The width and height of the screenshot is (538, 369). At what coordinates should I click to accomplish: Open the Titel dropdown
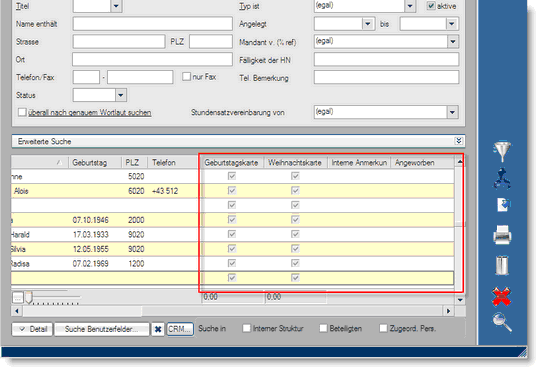coord(116,6)
